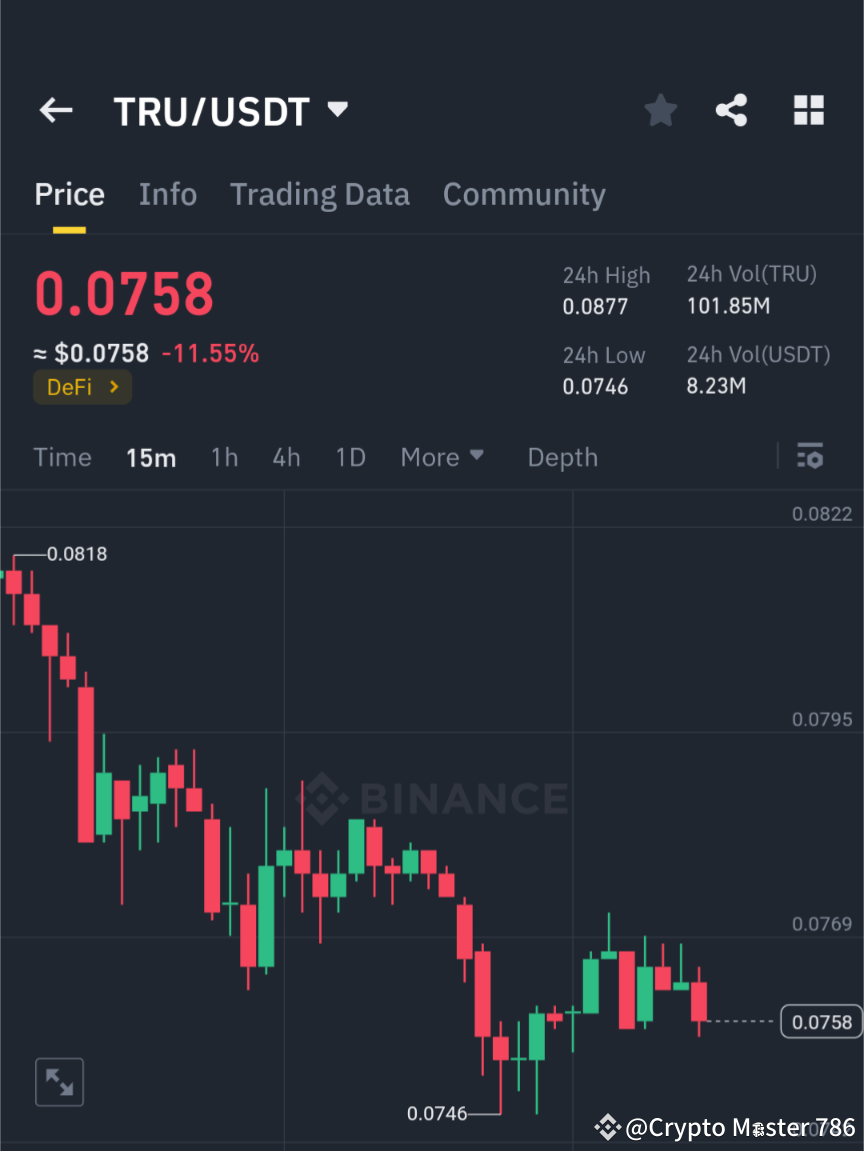Open the DeFi category link chevron
The image size is (864, 1151).
(x=112, y=387)
